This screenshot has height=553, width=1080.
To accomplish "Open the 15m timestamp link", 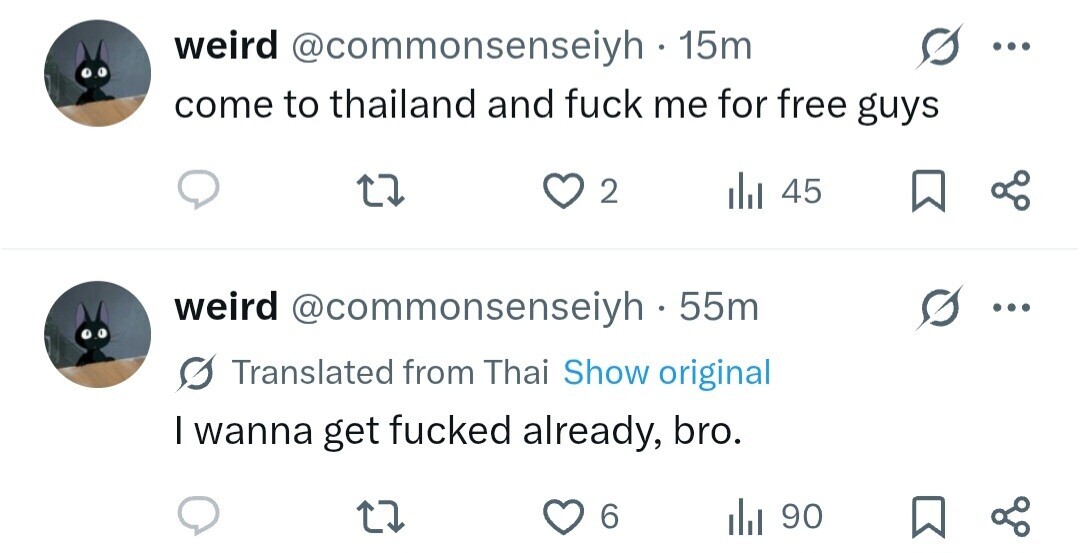I will [714, 47].
